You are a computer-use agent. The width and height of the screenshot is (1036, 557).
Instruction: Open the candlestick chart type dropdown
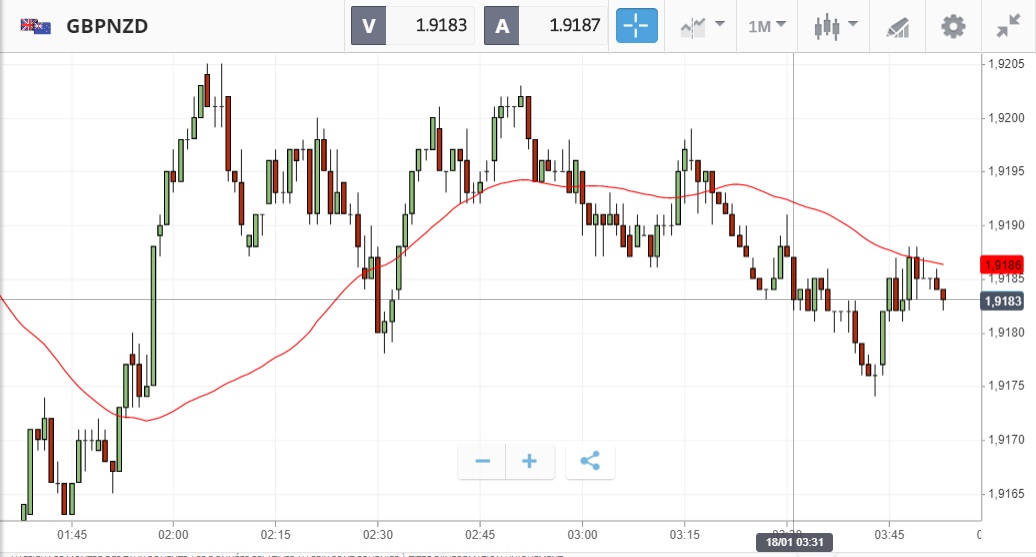pyautogui.click(x=836, y=26)
